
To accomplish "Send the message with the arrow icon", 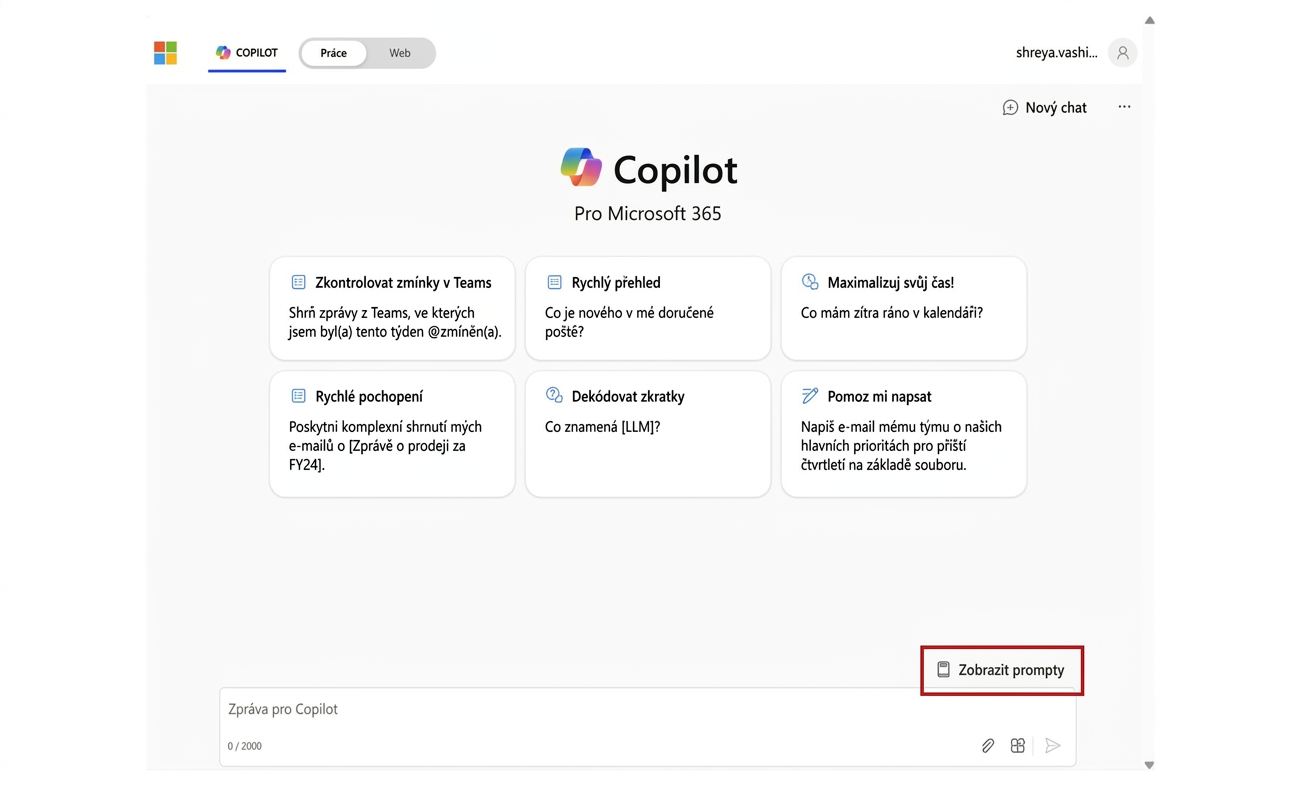I will pyautogui.click(x=1052, y=745).
